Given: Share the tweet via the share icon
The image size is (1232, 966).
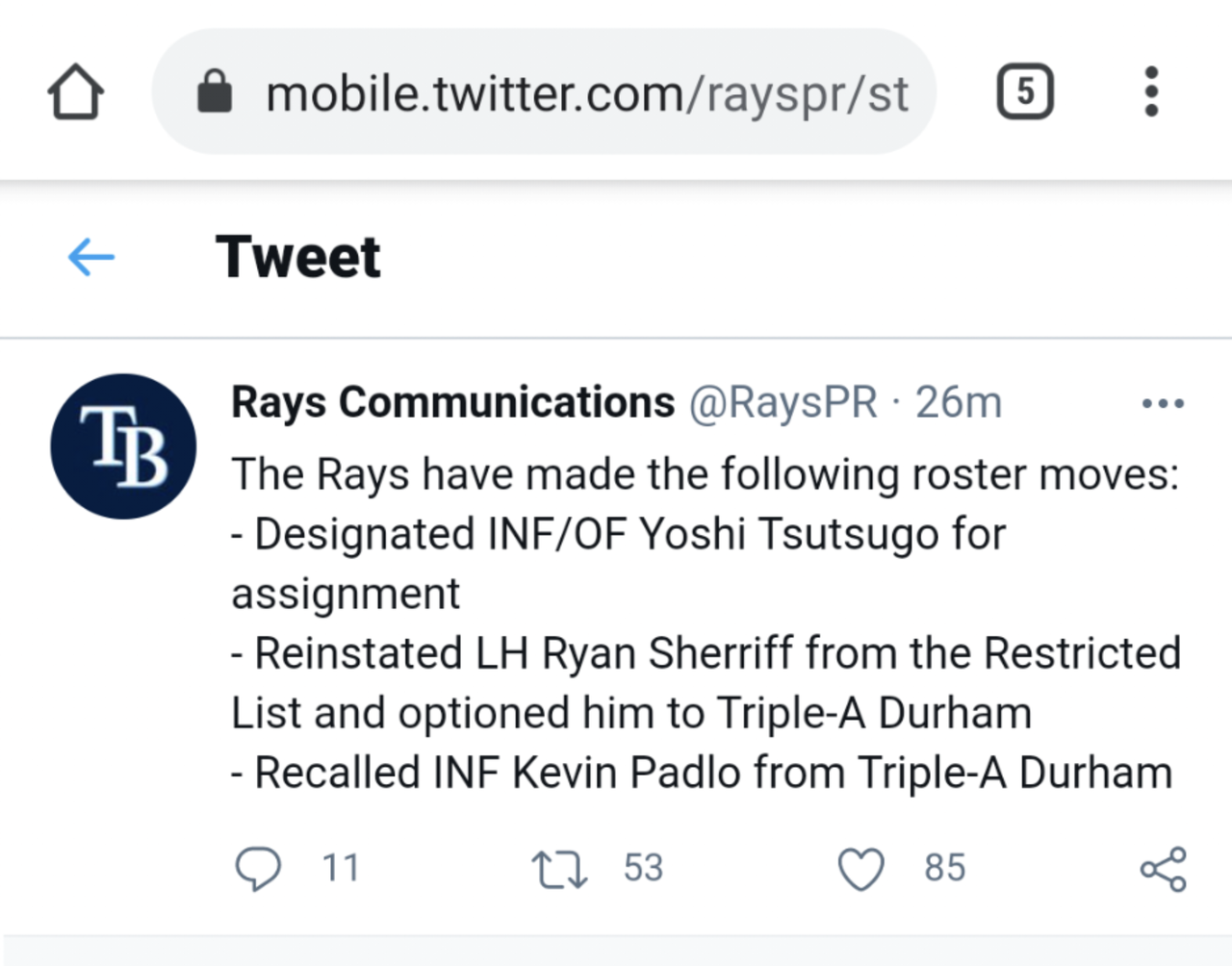Looking at the screenshot, I should click(1163, 869).
